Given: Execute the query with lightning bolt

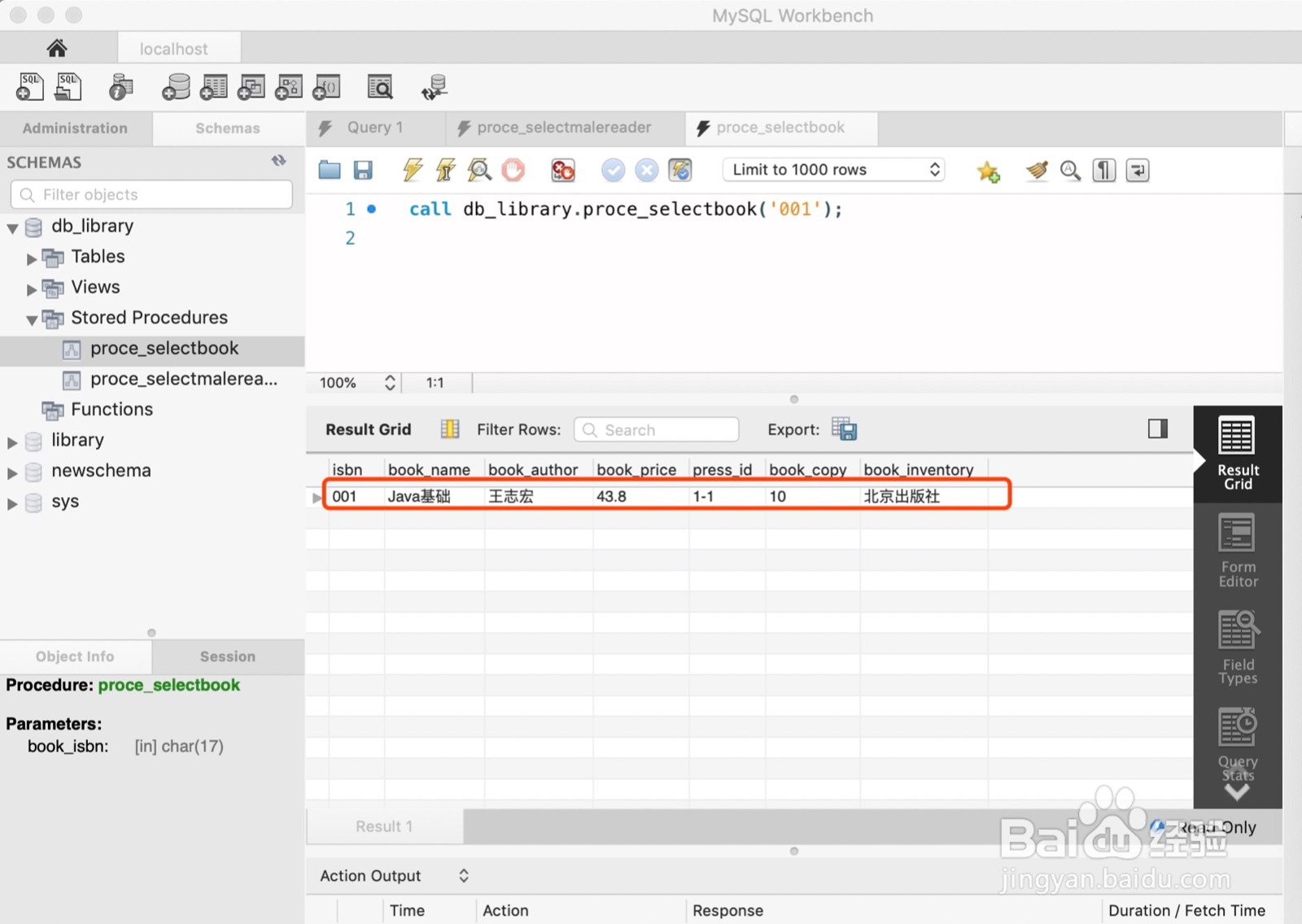Looking at the screenshot, I should coord(413,170).
